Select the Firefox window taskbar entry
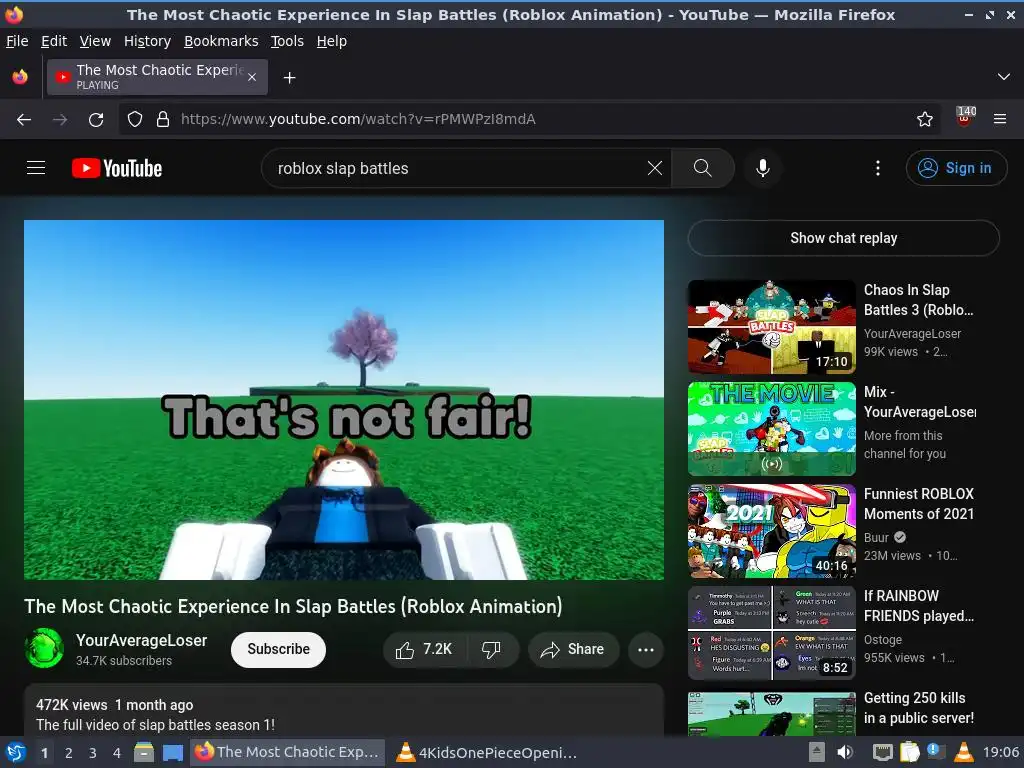Screen dimensions: 1024x768 287,752
